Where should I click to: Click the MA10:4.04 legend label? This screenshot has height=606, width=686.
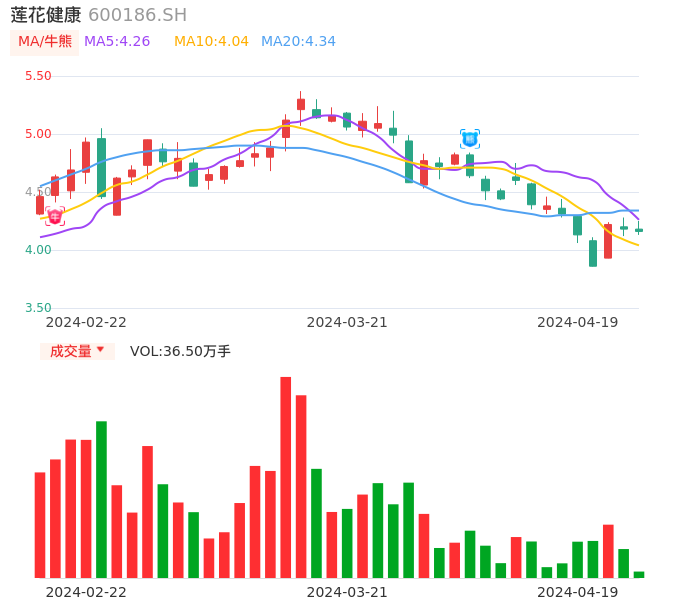click(211, 42)
